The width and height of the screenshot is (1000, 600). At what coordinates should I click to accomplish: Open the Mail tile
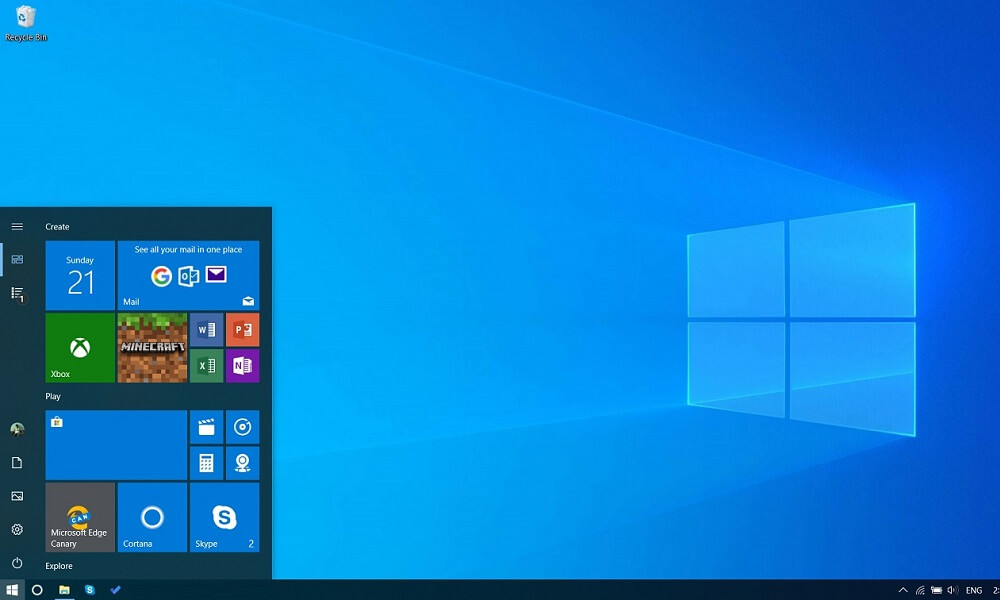click(188, 275)
